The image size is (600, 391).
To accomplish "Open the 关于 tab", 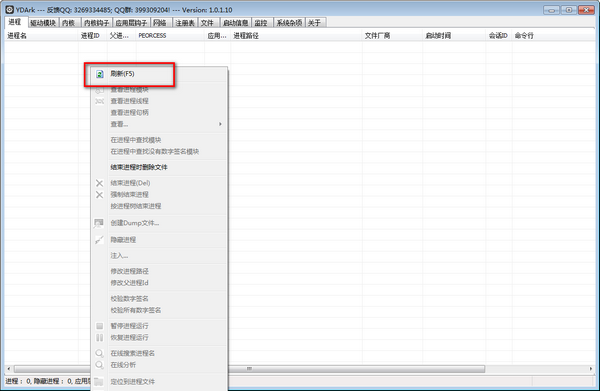I will click(x=315, y=23).
